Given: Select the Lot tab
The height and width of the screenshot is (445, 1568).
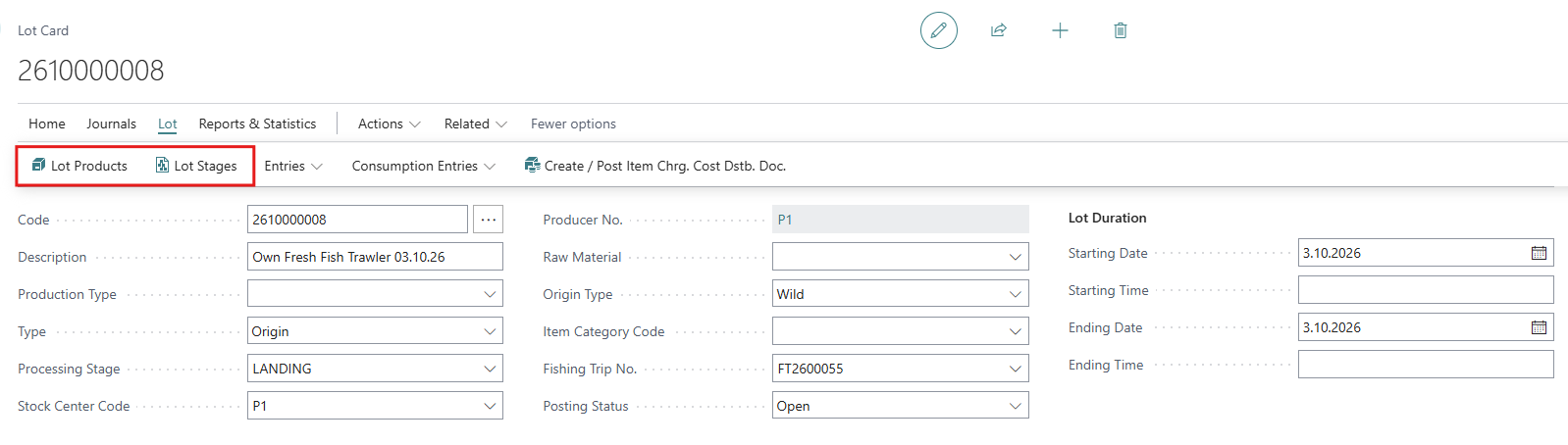Looking at the screenshot, I should [168, 124].
